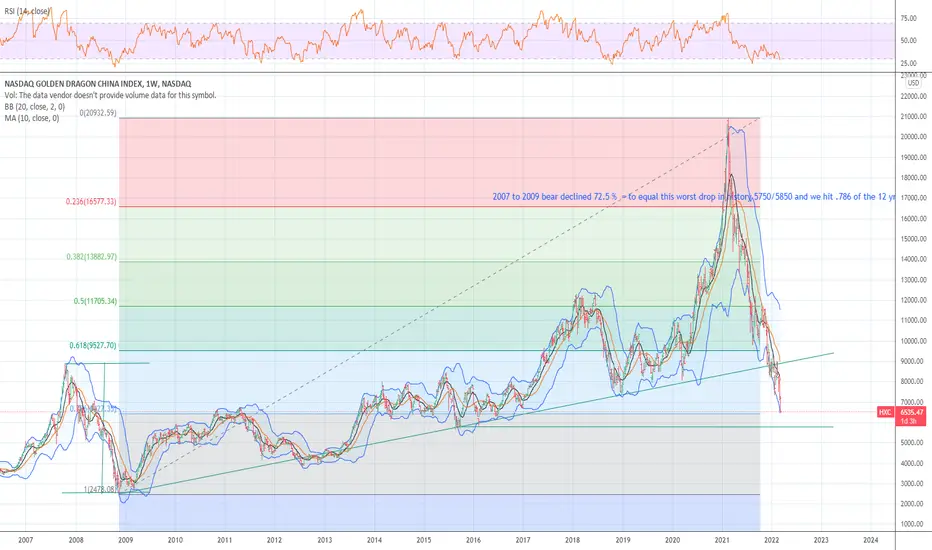Click the 10000.00 price scale value
Screen dimensions: 932x550
pyautogui.click(x=914, y=341)
